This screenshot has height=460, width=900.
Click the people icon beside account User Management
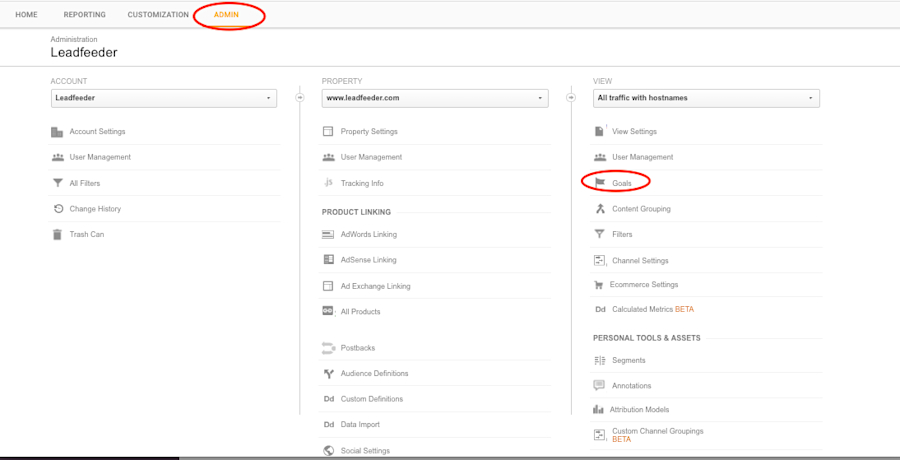57,157
